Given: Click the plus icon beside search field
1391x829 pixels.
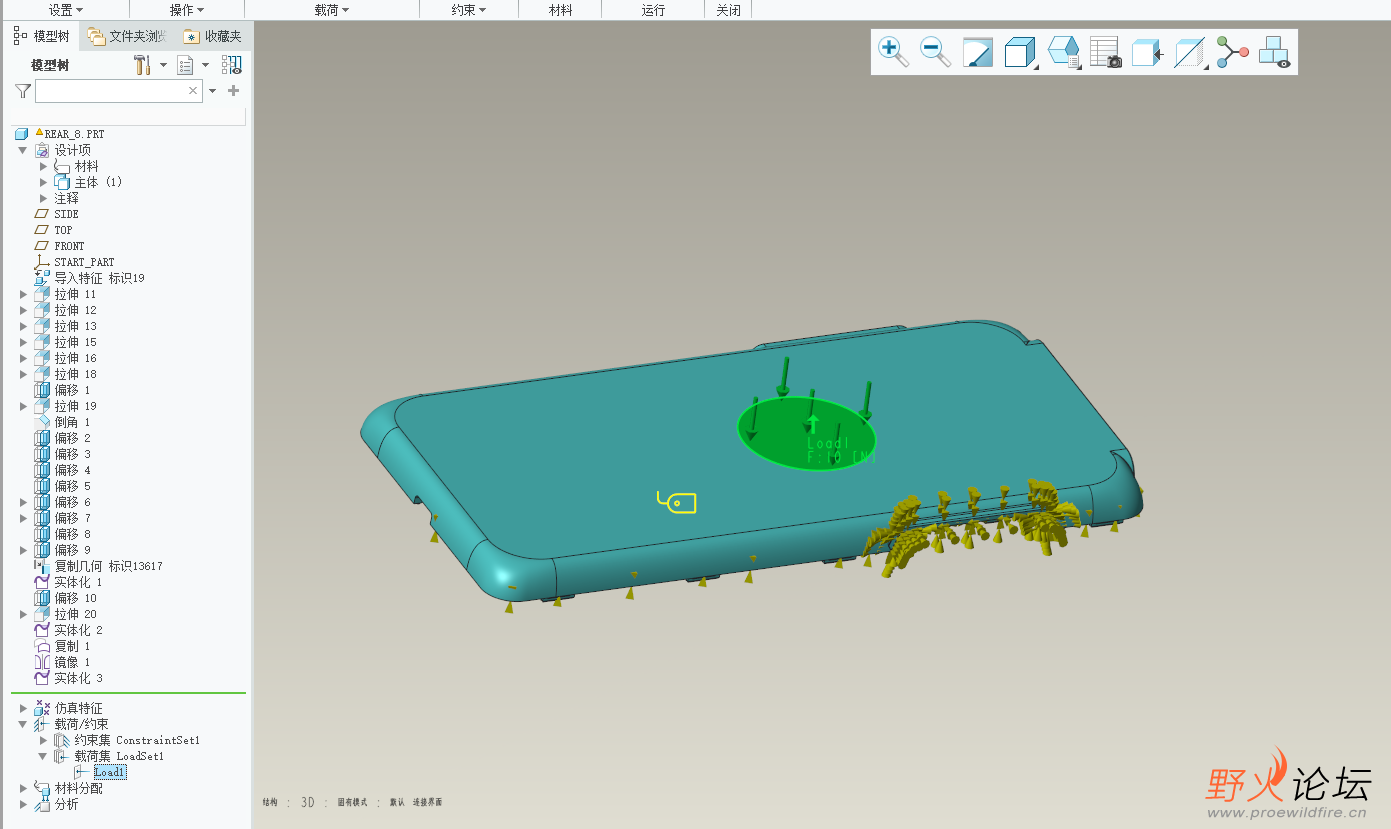Looking at the screenshot, I should click(x=234, y=90).
